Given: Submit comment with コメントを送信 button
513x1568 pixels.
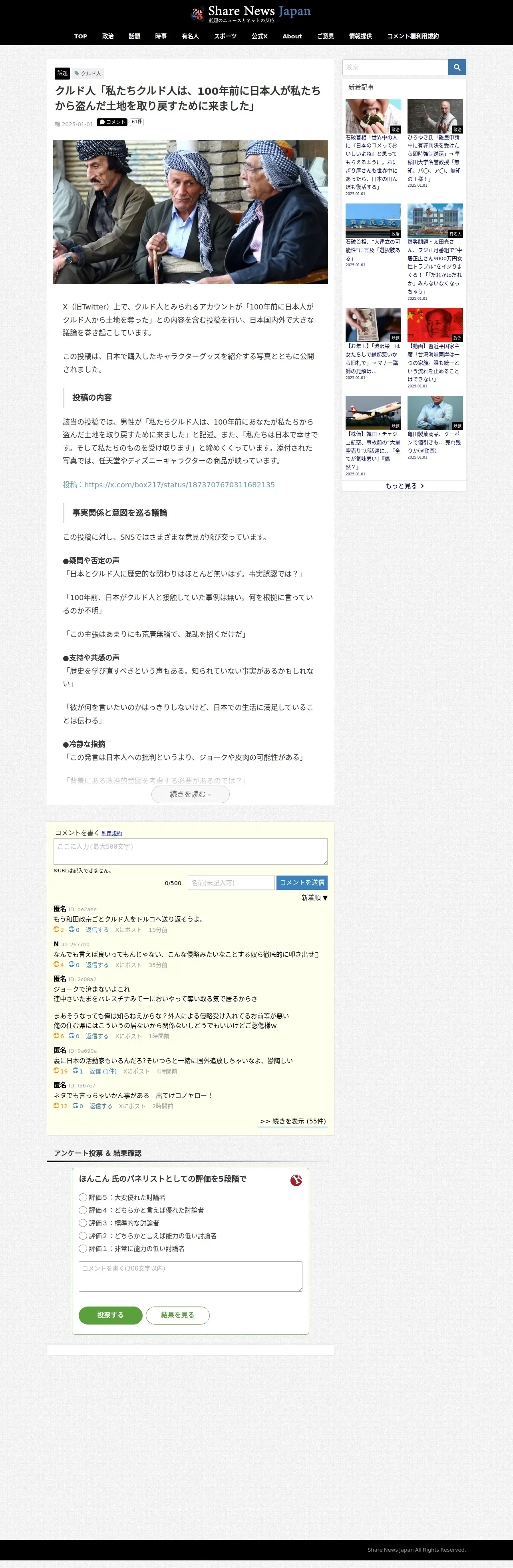Looking at the screenshot, I should (302, 883).
